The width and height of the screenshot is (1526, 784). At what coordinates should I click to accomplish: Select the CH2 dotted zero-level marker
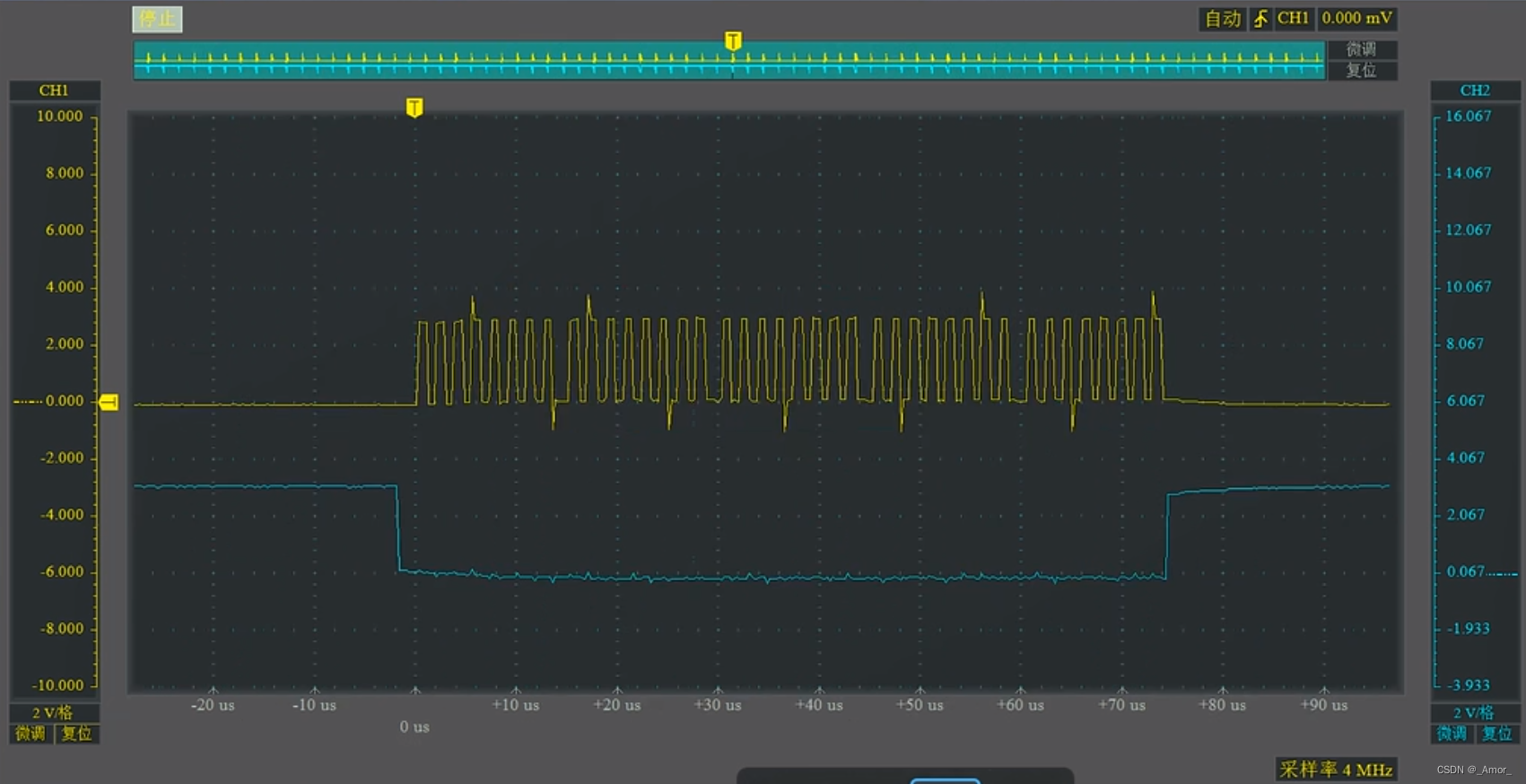tap(1503, 573)
